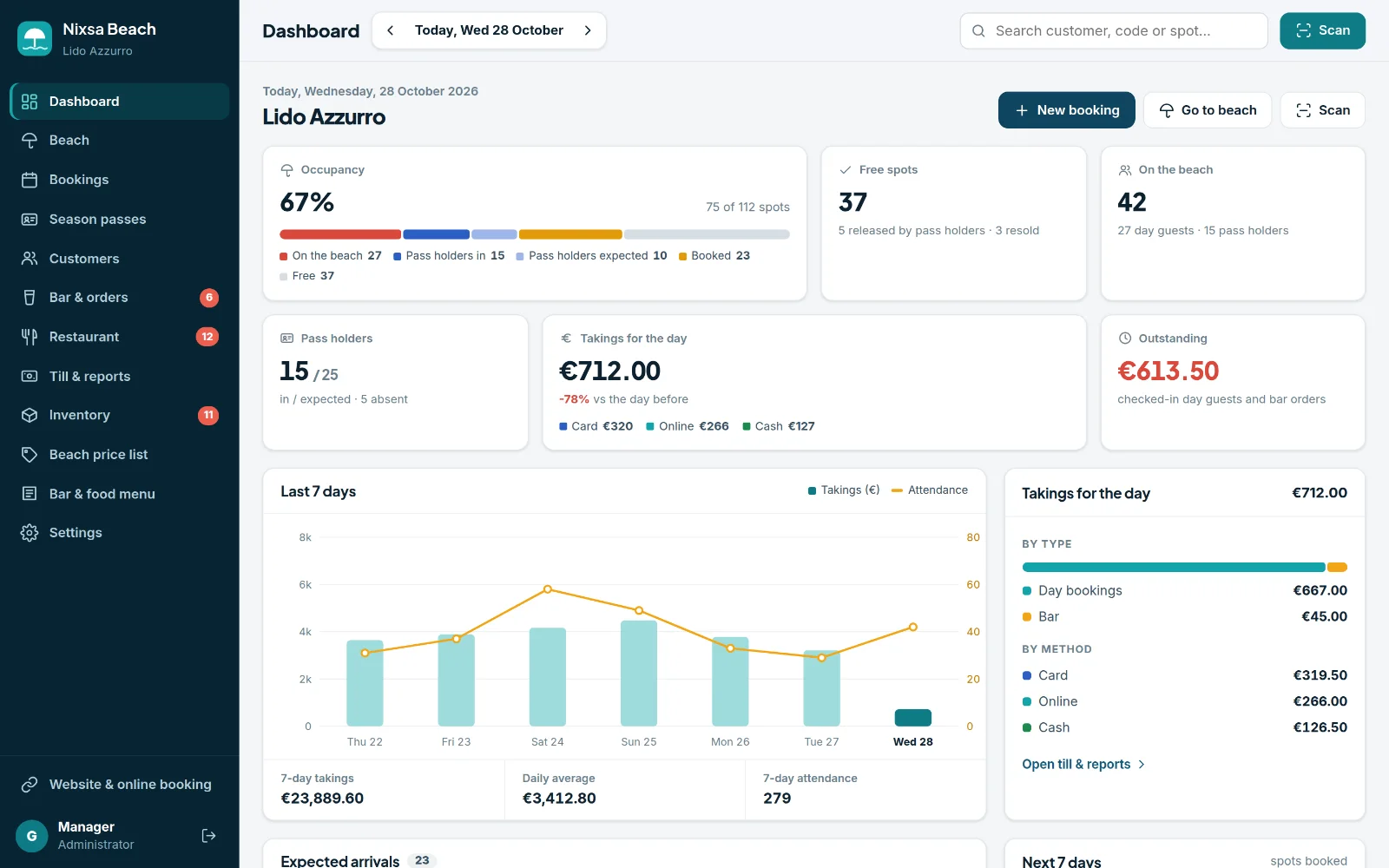Viewport: 1389px width, 868px height.
Task: Click the G avatar of the Manager
Action: pyautogui.click(x=32, y=836)
